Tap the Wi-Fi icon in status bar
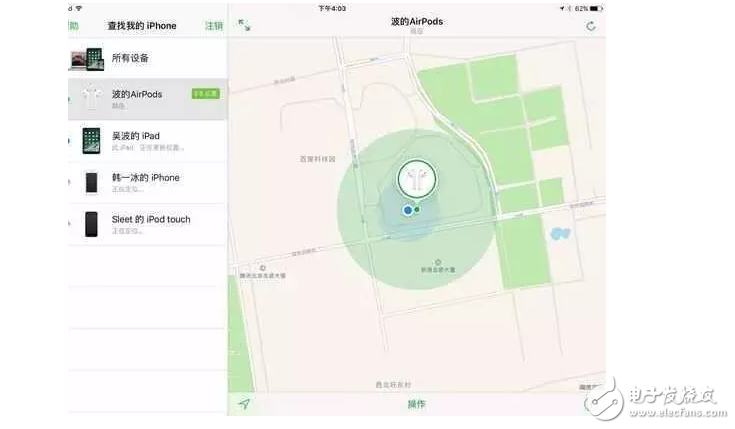 (x=79, y=8)
